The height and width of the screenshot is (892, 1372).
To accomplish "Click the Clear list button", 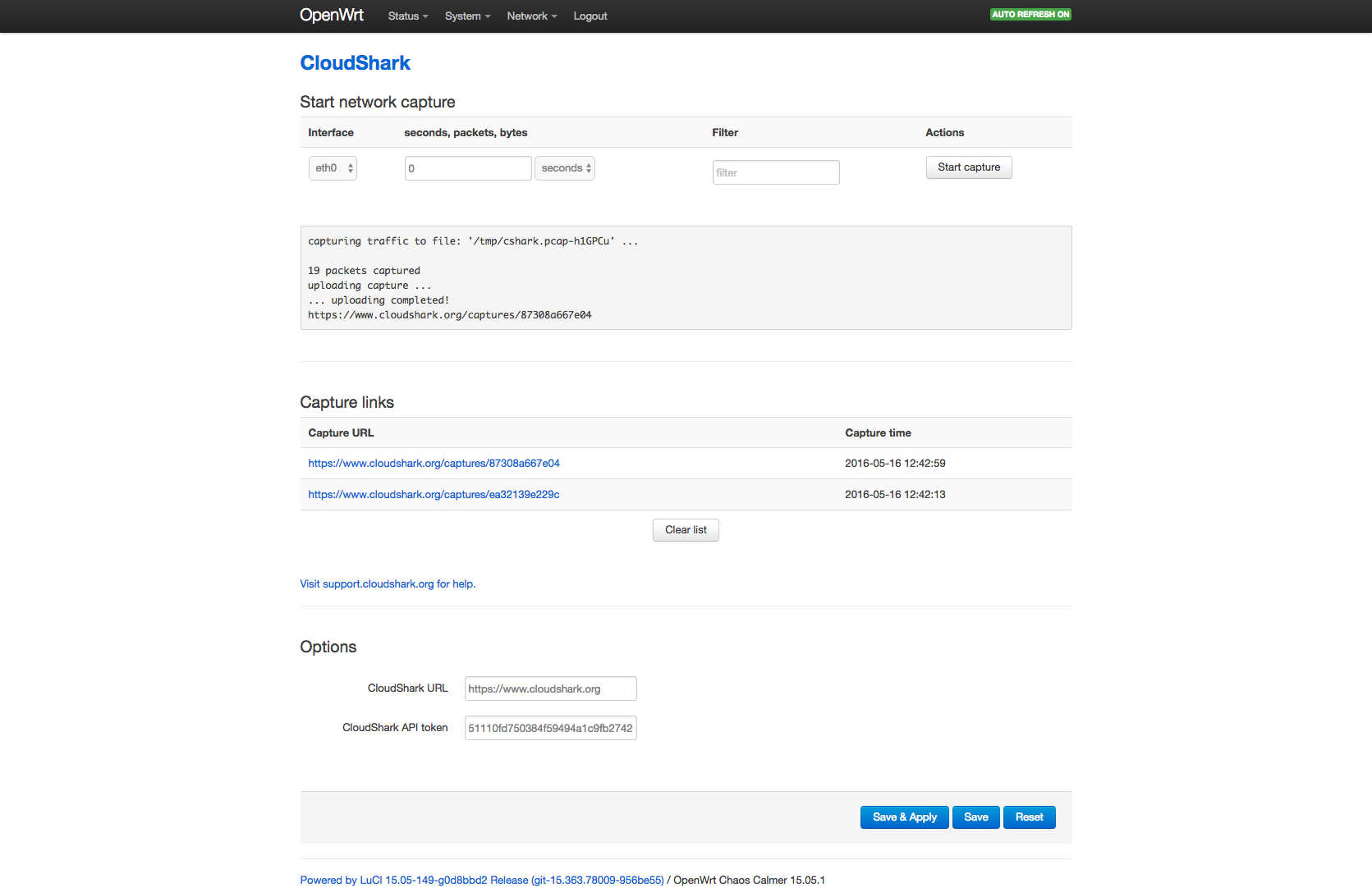I will click(x=686, y=530).
